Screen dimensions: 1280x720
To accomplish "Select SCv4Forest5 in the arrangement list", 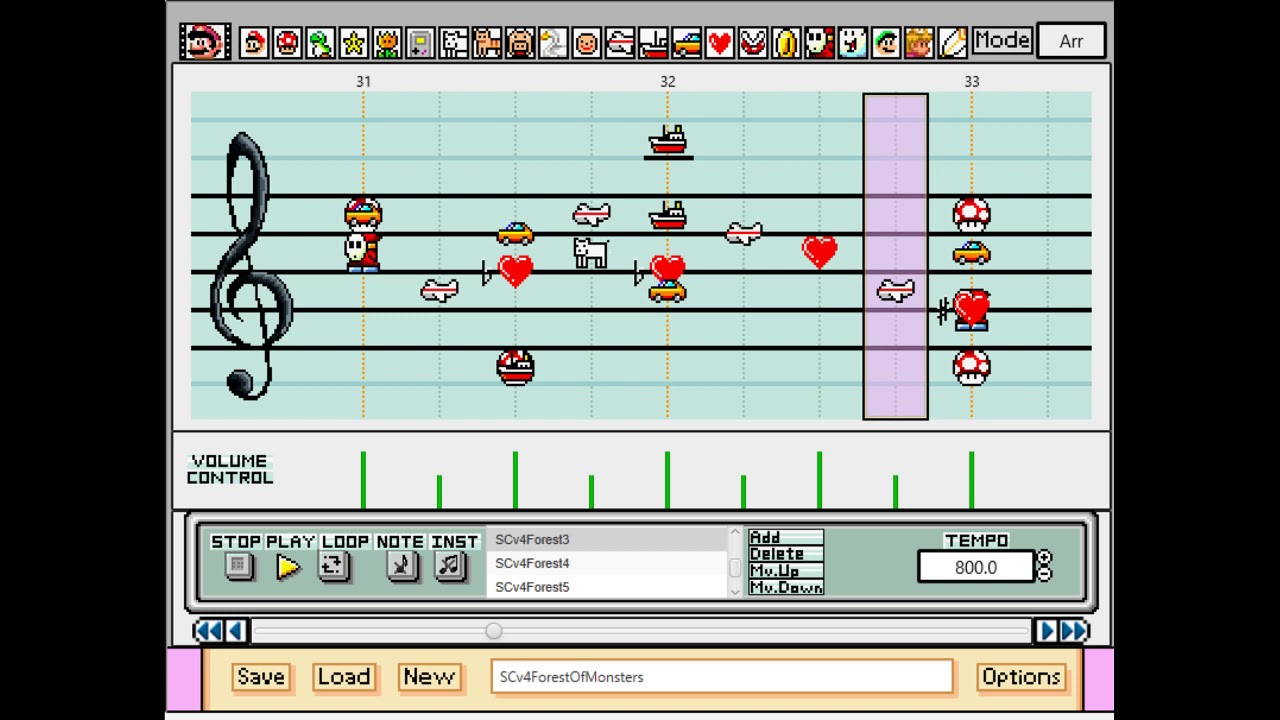I will (x=607, y=587).
